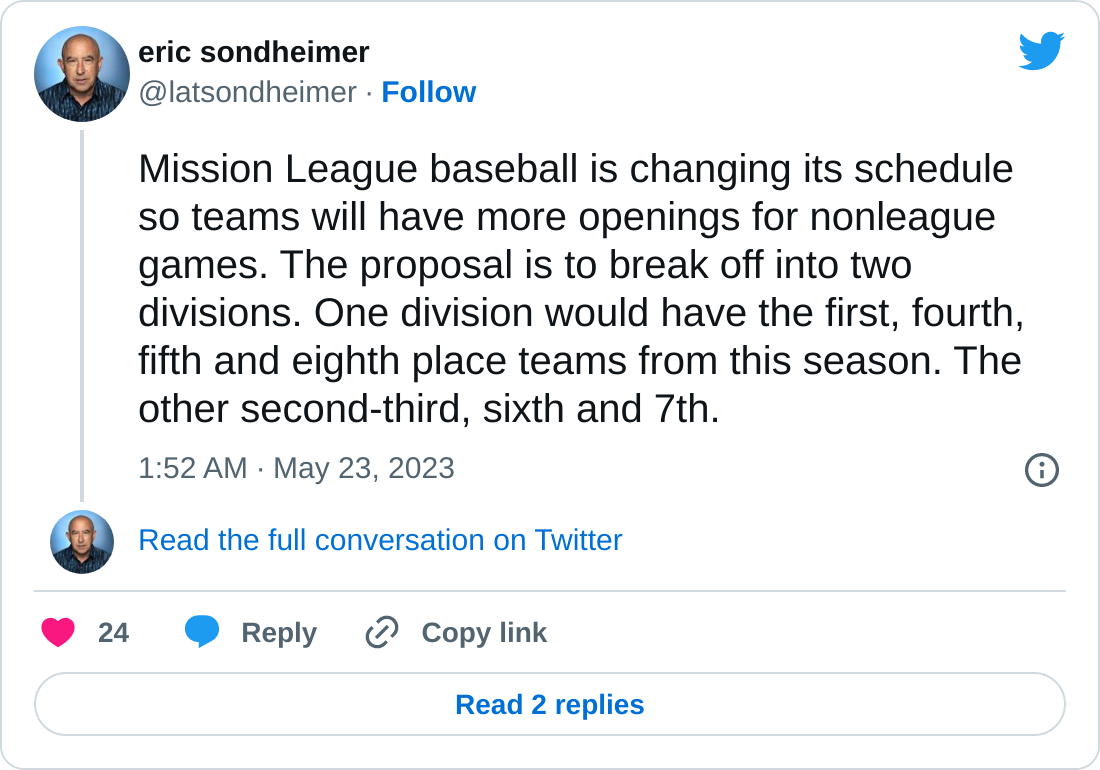The height and width of the screenshot is (770, 1100).
Task: Click small avatar beside full conversation link
Action: tap(82, 542)
